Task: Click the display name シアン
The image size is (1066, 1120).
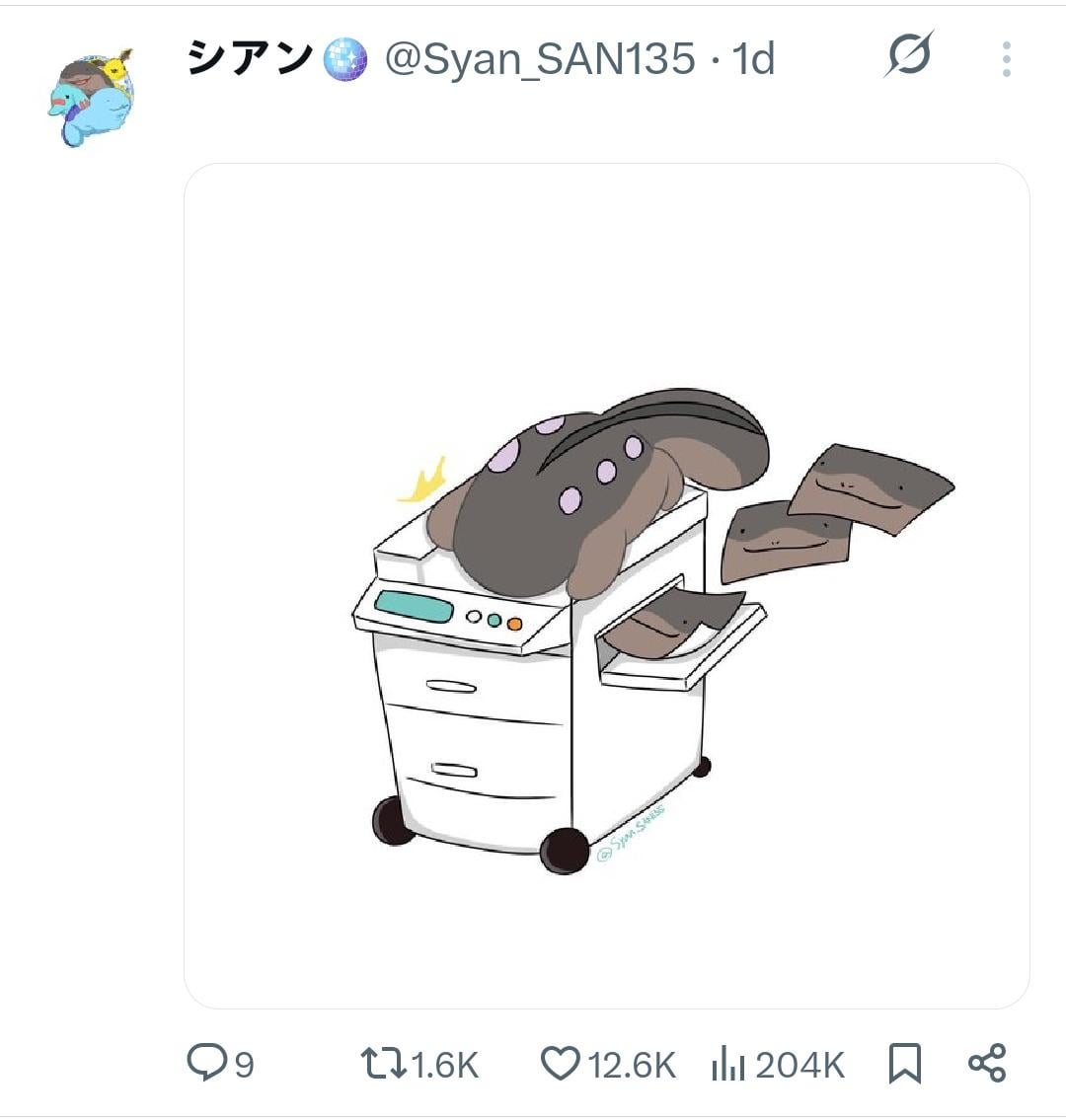Action: point(250,58)
